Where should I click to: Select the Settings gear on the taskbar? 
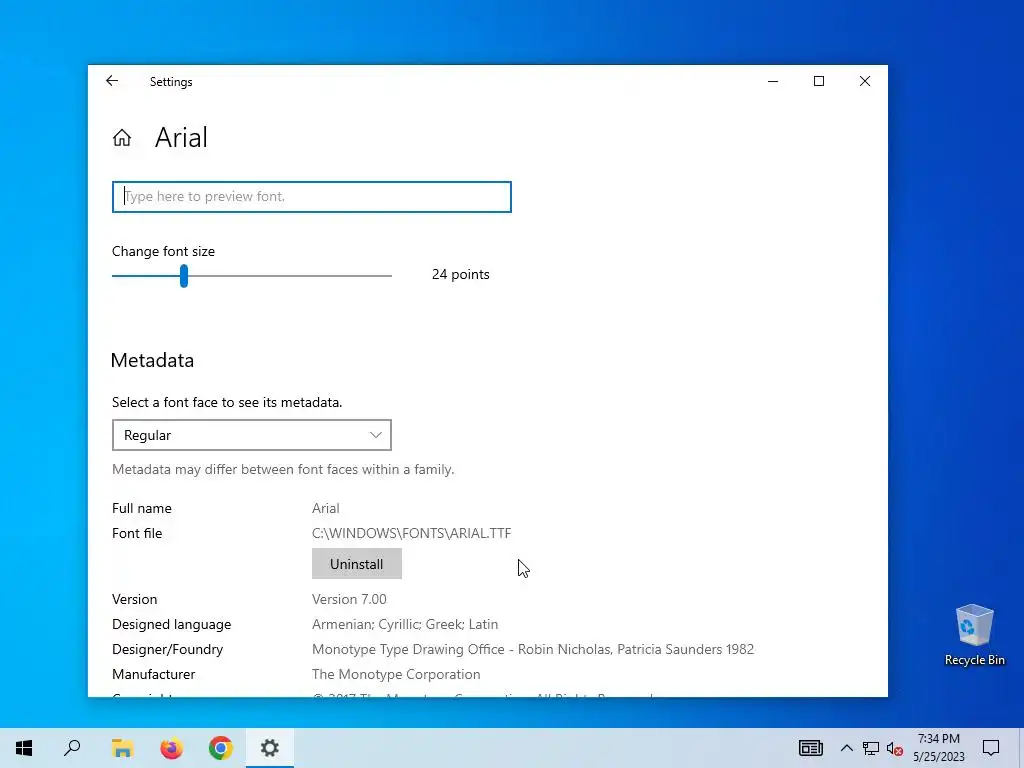tap(270, 748)
